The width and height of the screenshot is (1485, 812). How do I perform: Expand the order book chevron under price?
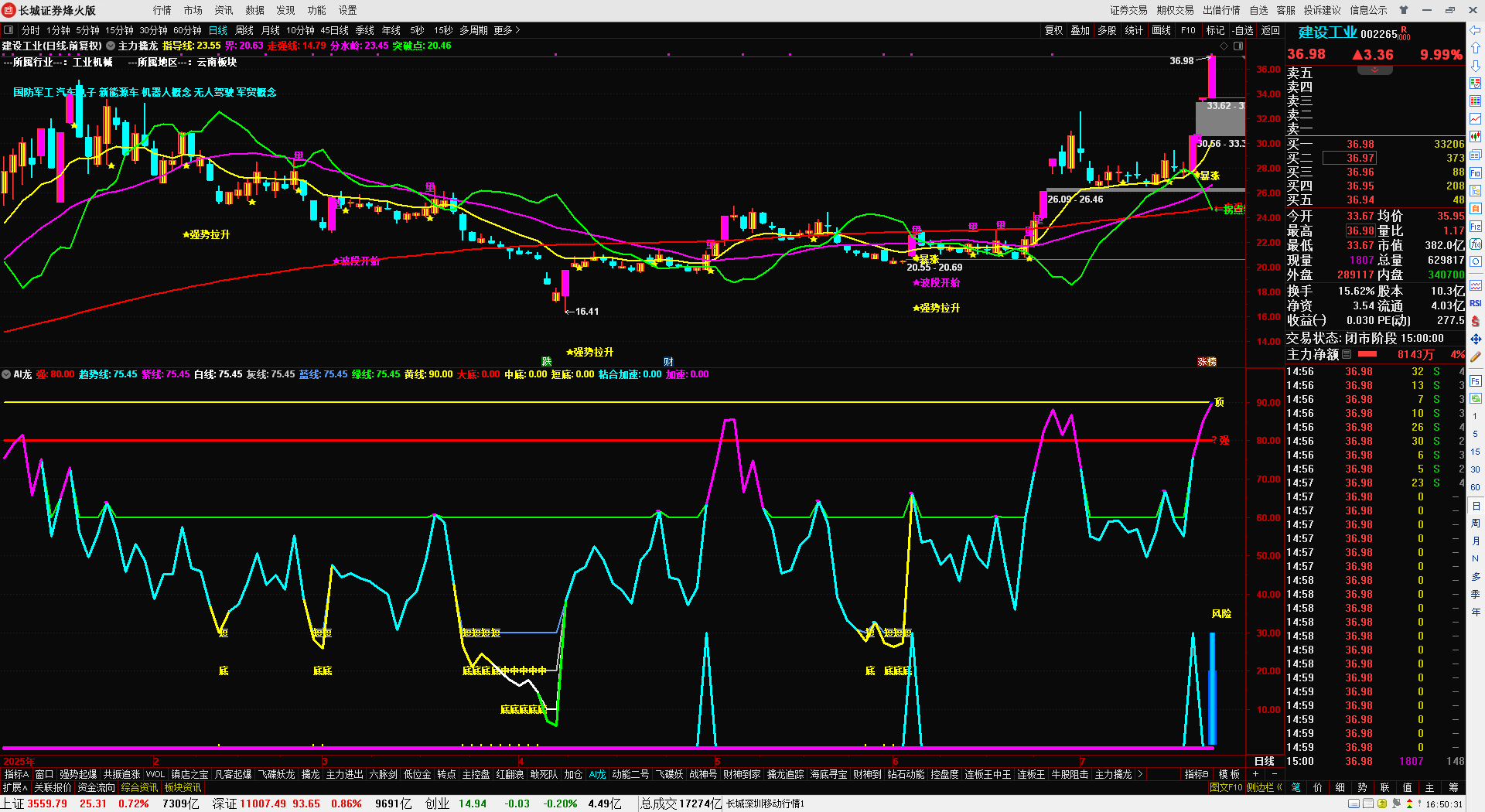coord(1374,70)
